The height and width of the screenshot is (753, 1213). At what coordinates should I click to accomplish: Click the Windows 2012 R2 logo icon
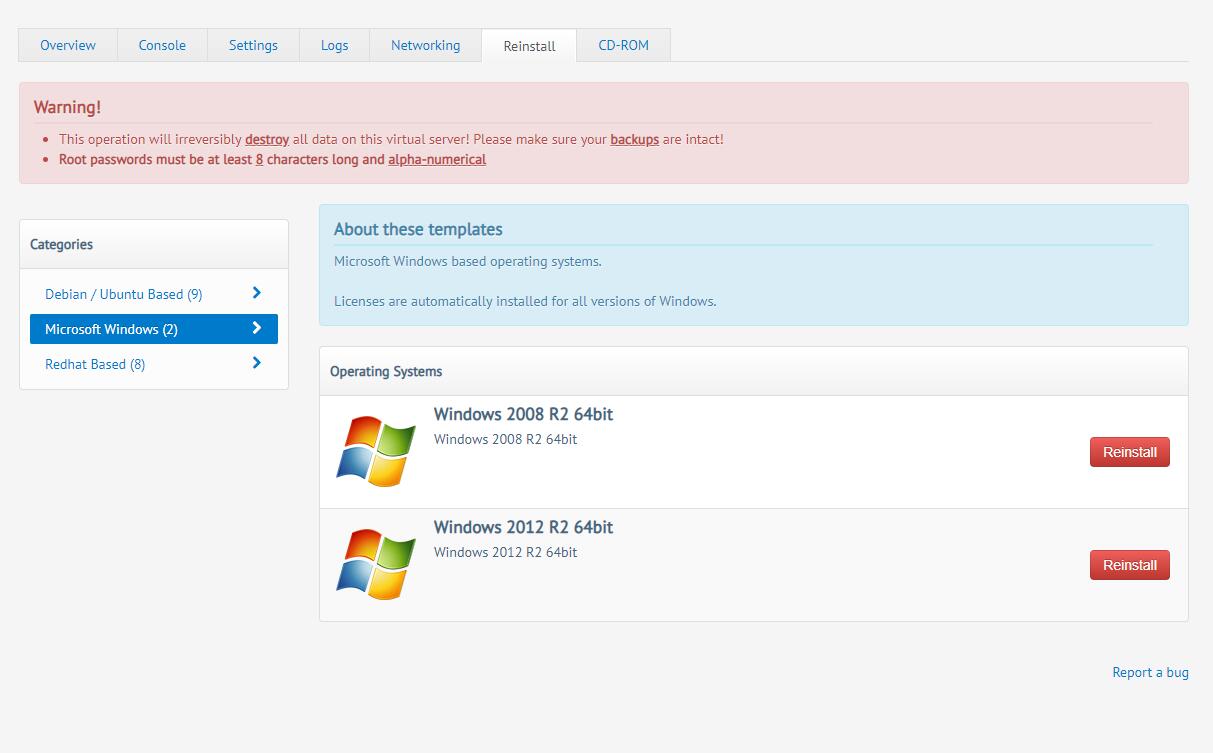click(376, 564)
